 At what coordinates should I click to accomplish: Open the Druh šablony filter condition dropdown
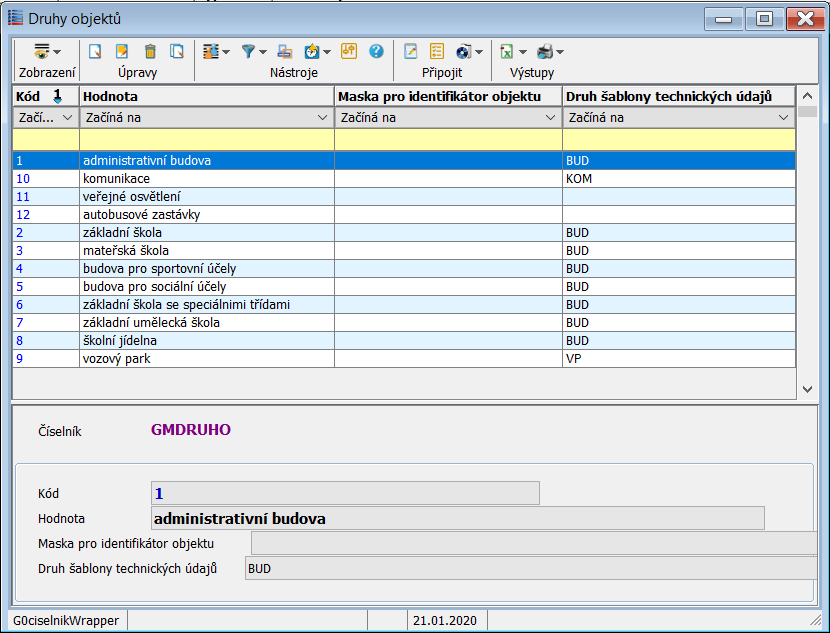[785, 118]
